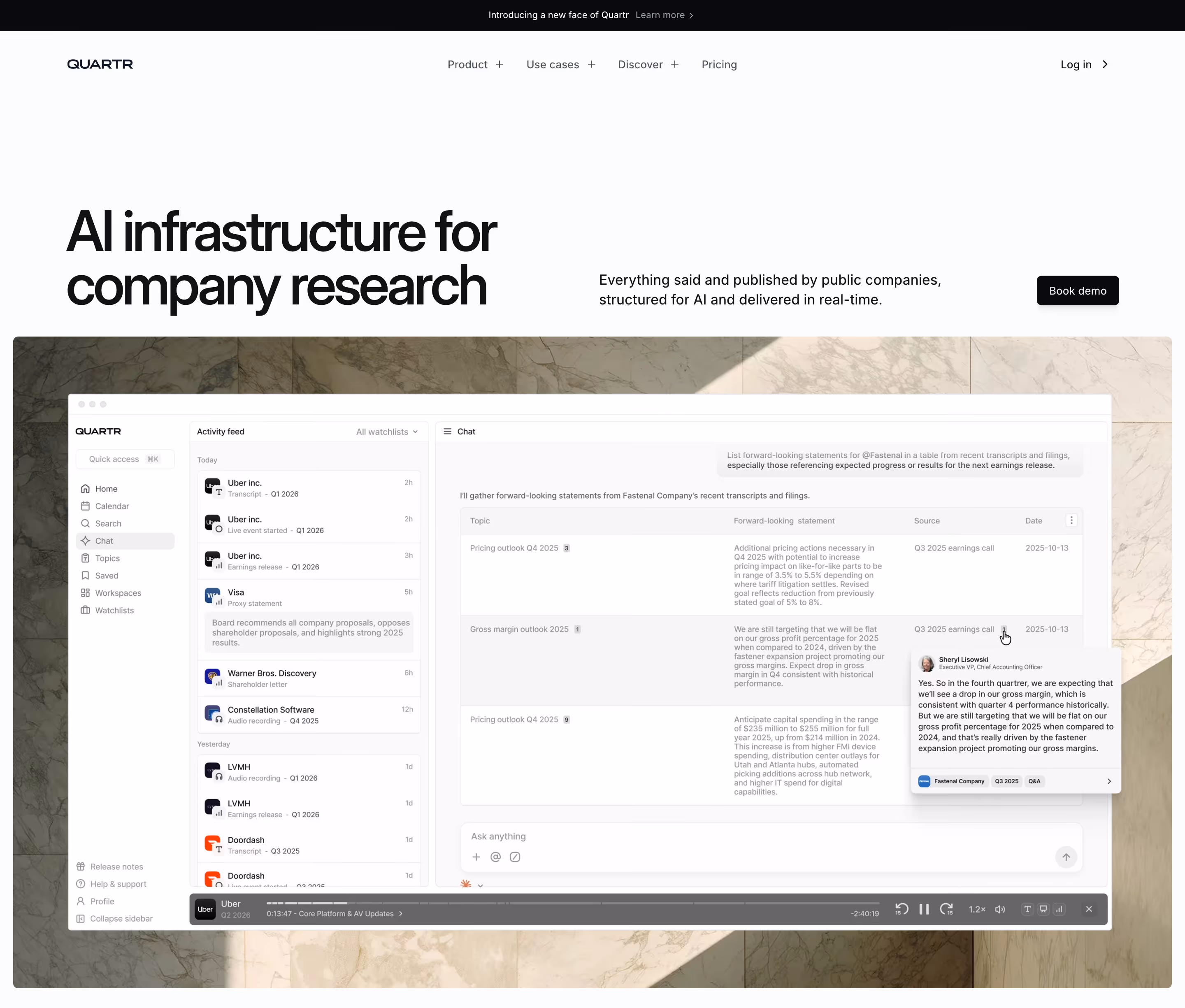
Task: Click the send arrow button in chat
Action: coord(1066,857)
